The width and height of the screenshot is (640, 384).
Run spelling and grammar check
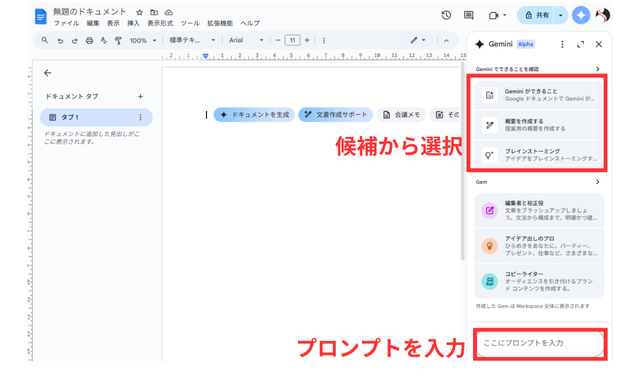[104, 40]
